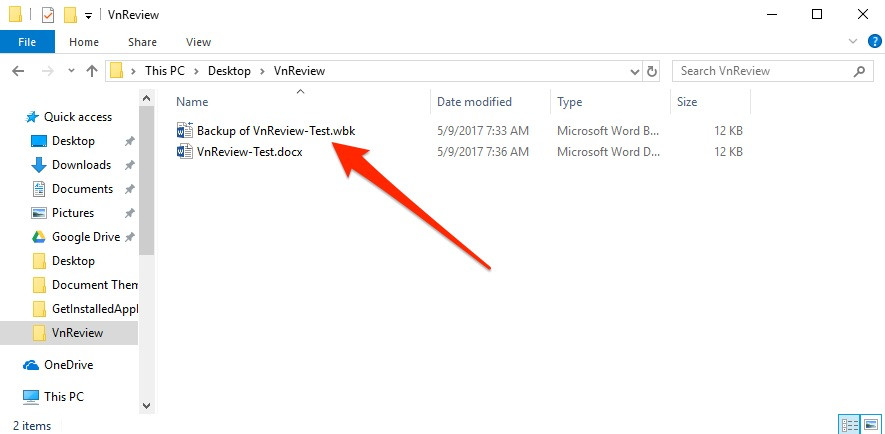Sort by Type column header

point(569,102)
